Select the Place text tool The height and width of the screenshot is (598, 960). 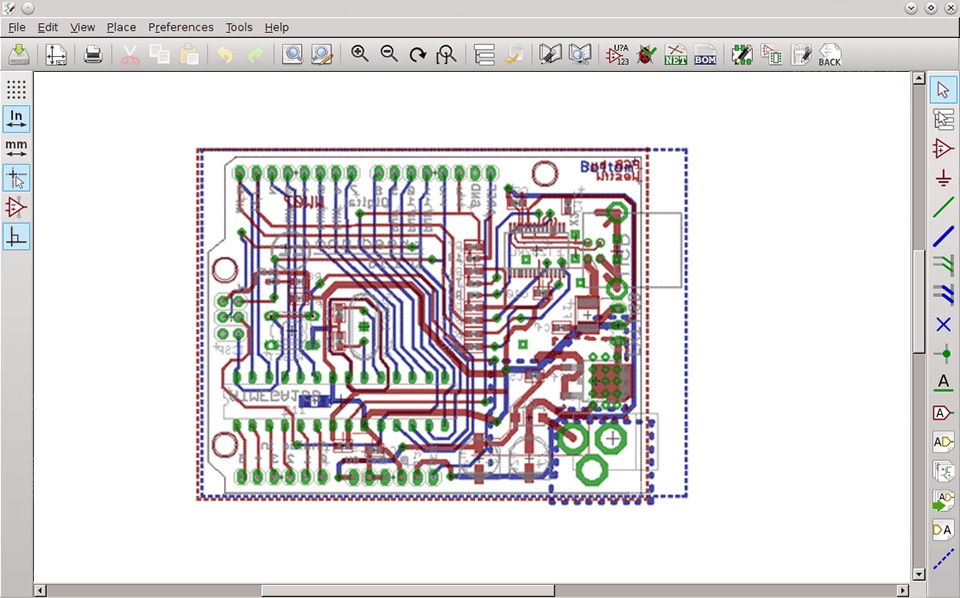pos(943,382)
